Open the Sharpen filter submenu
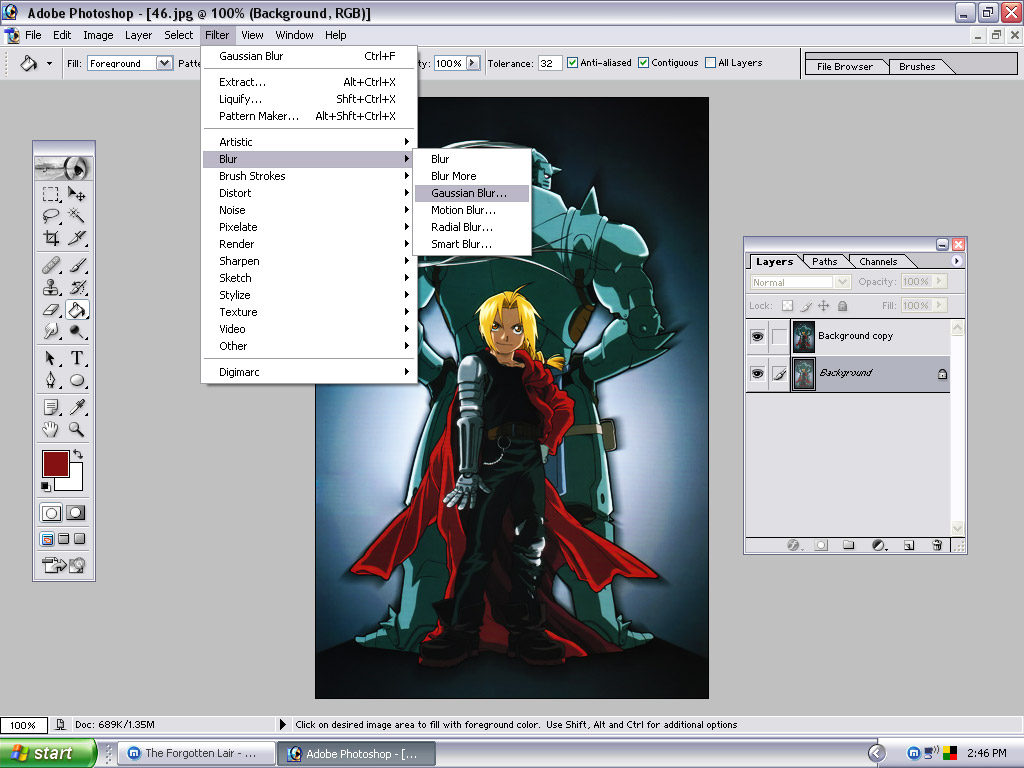Screen dimensions: 1024x768 pos(310,261)
